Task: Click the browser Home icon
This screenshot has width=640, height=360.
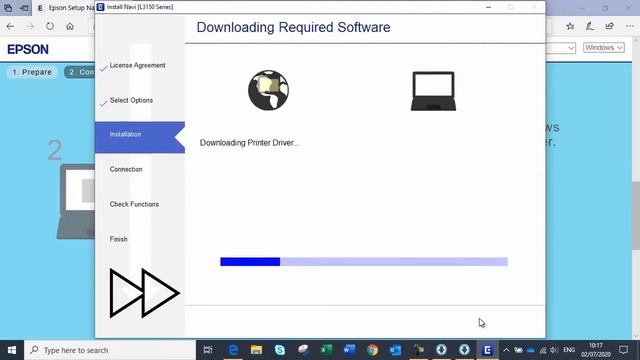Action: (70, 26)
